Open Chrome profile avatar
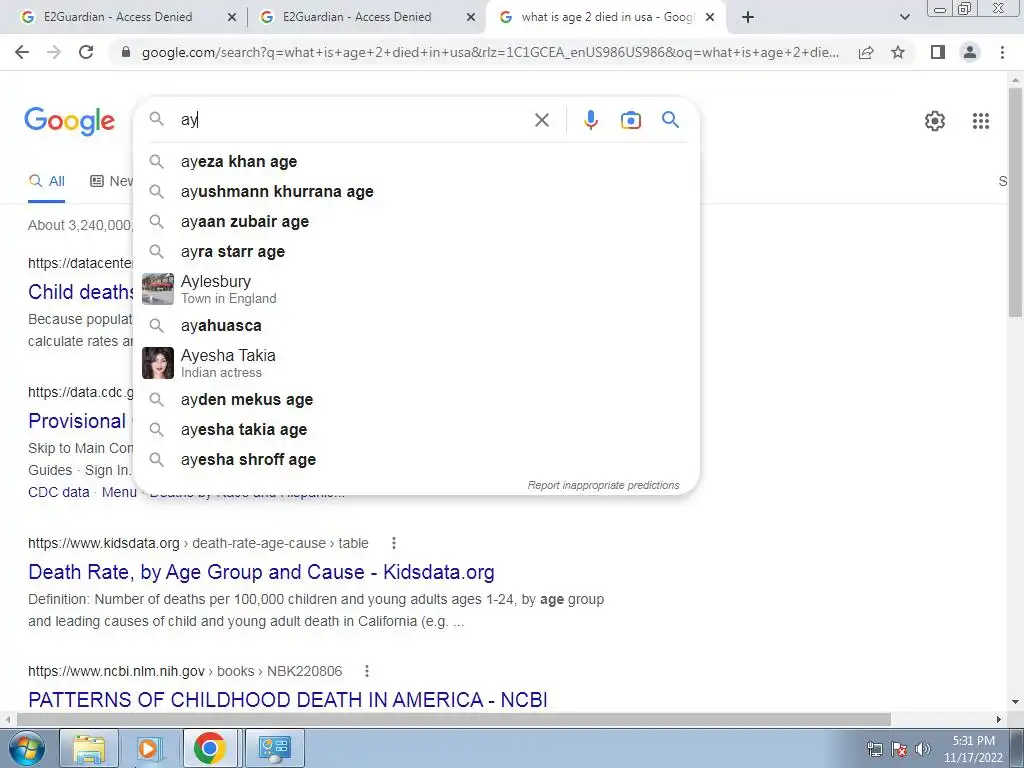Screen dimensions: 1024x768 (970, 52)
